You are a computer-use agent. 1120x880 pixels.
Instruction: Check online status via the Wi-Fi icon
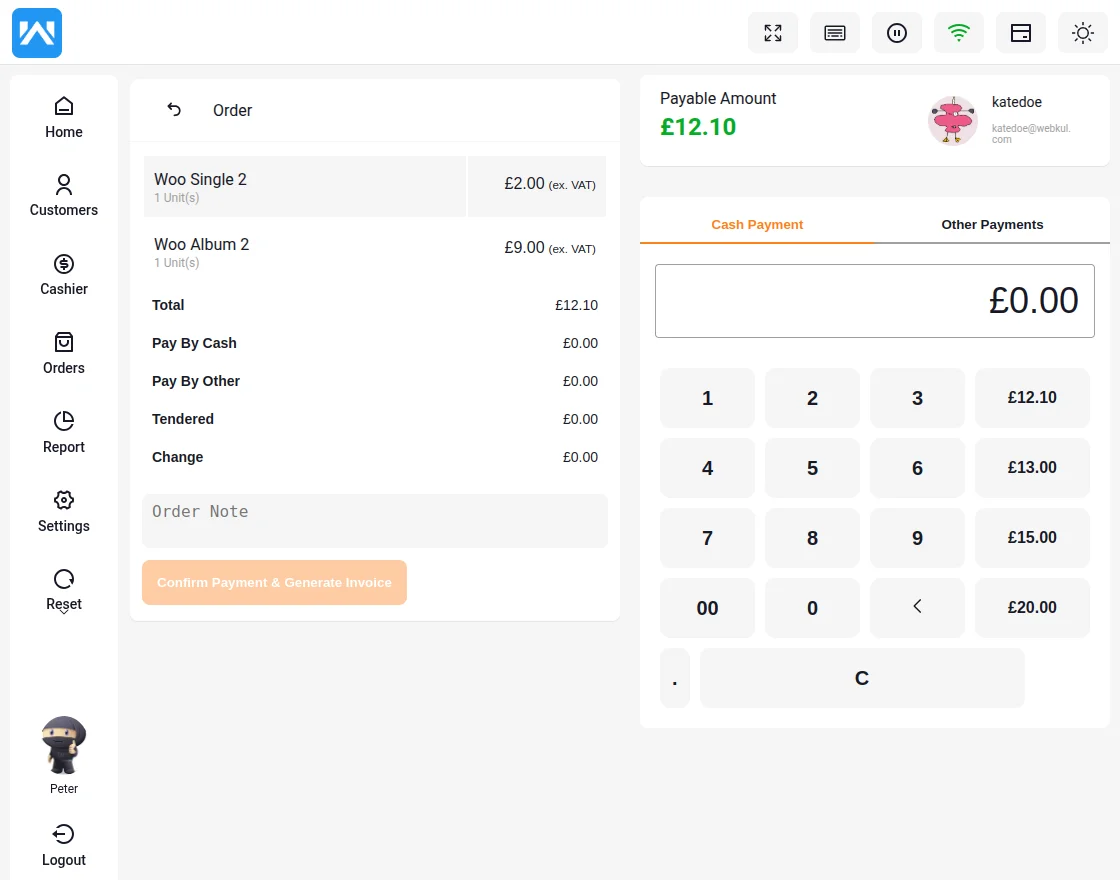point(958,32)
